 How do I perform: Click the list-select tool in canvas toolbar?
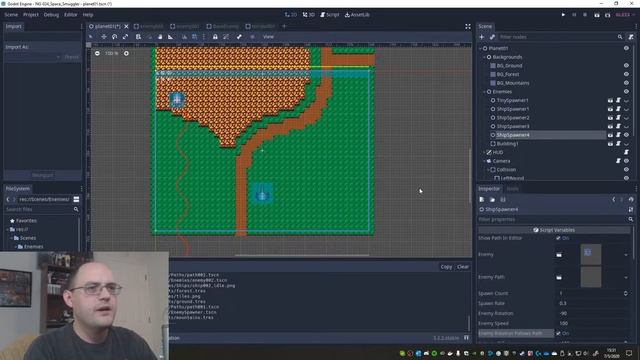pos(138,37)
